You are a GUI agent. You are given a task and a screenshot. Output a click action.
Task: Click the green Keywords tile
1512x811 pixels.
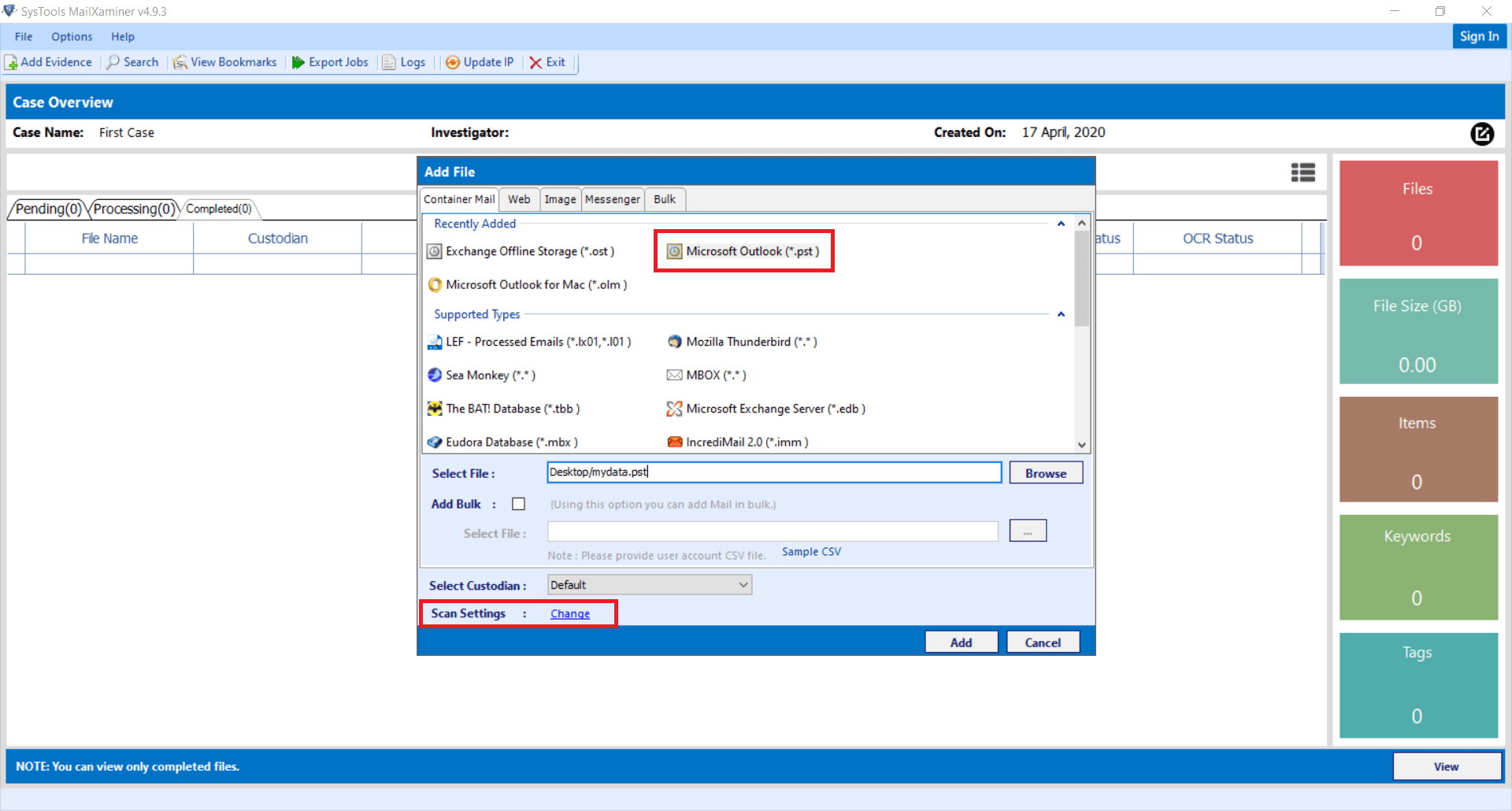click(x=1418, y=568)
